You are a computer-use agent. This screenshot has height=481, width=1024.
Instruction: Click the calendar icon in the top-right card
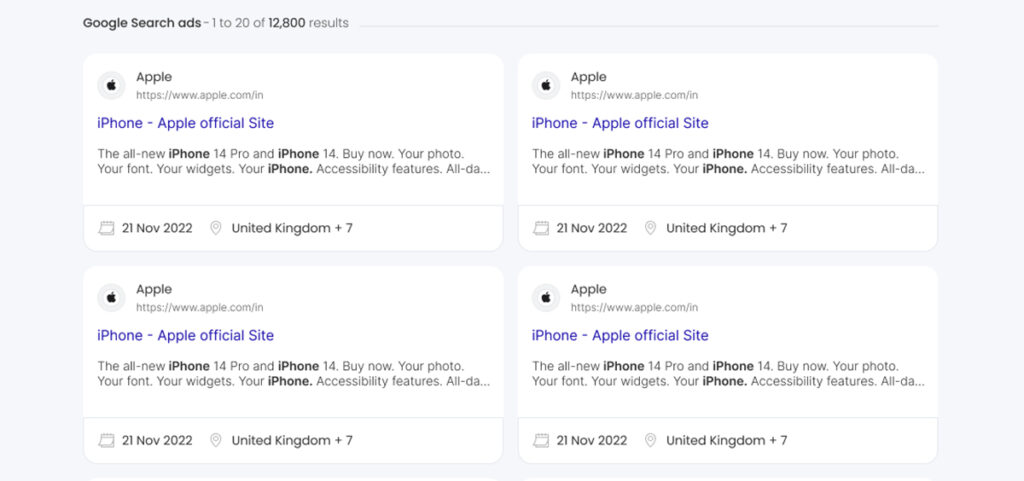point(541,228)
